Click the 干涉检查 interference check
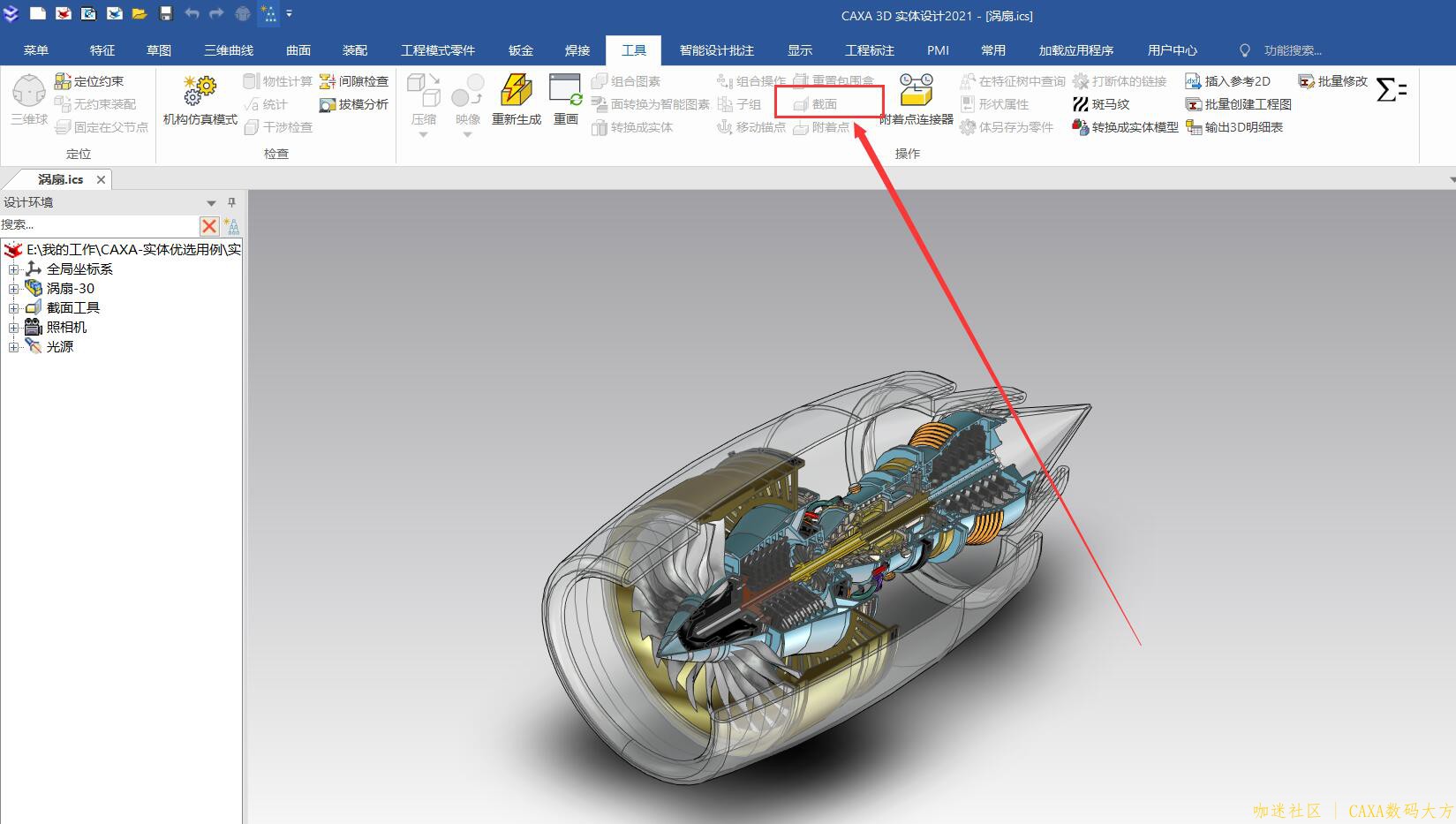This screenshot has width=1456, height=824. click(x=278, y=127)
